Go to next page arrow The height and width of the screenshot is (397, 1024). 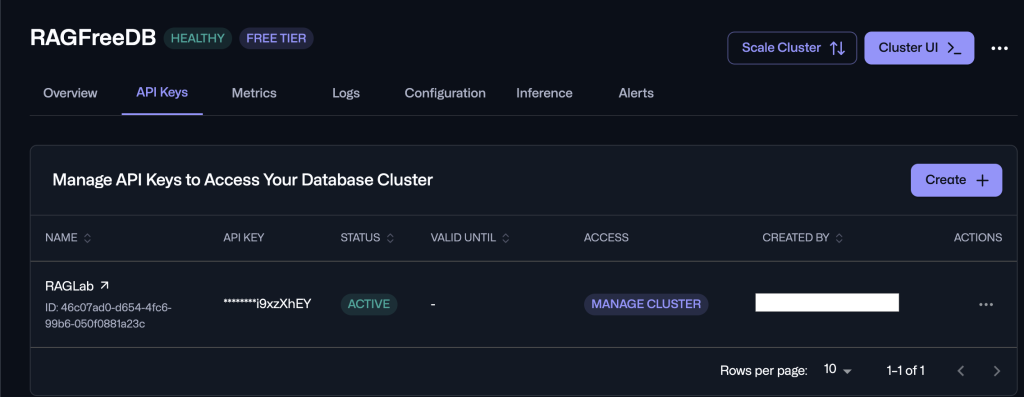click(x=997, y=371)
